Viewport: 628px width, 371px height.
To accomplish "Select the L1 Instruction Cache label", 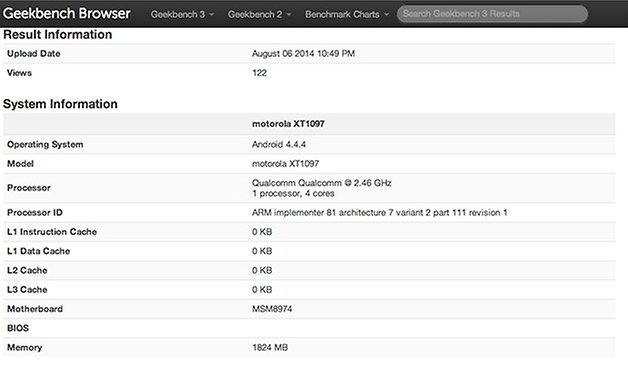I will 52,232.
